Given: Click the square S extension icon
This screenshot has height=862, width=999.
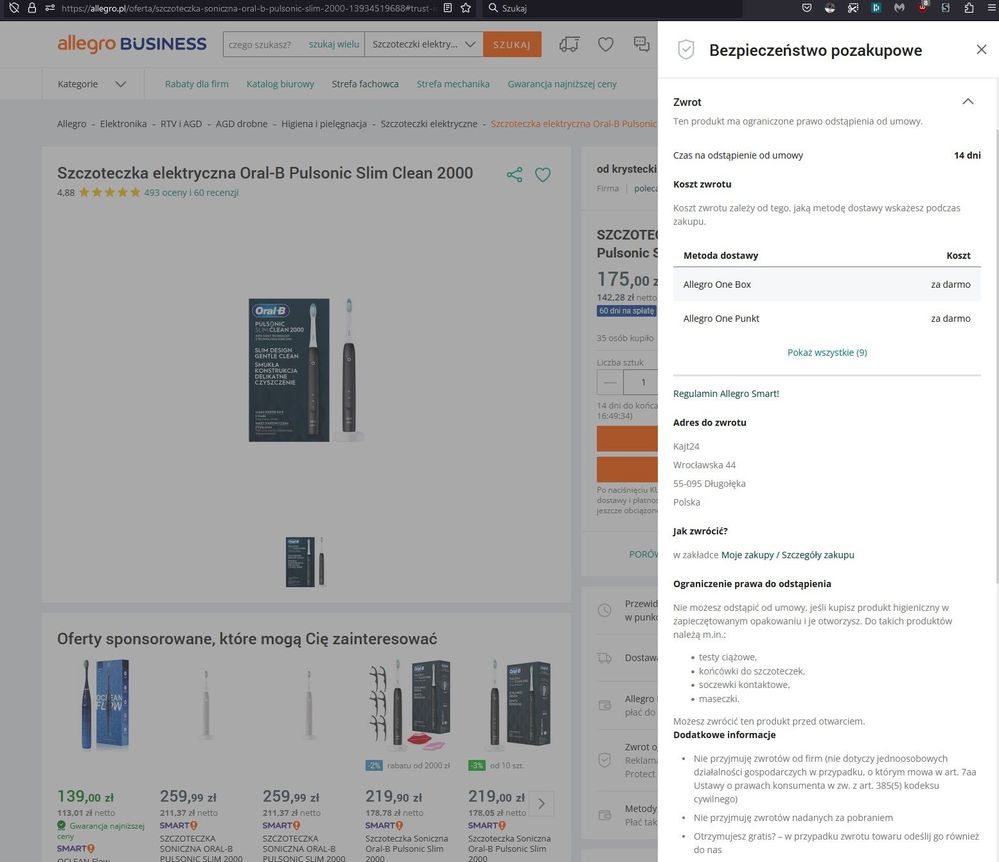Looking at the screenshot, I should tap(945, 8).
